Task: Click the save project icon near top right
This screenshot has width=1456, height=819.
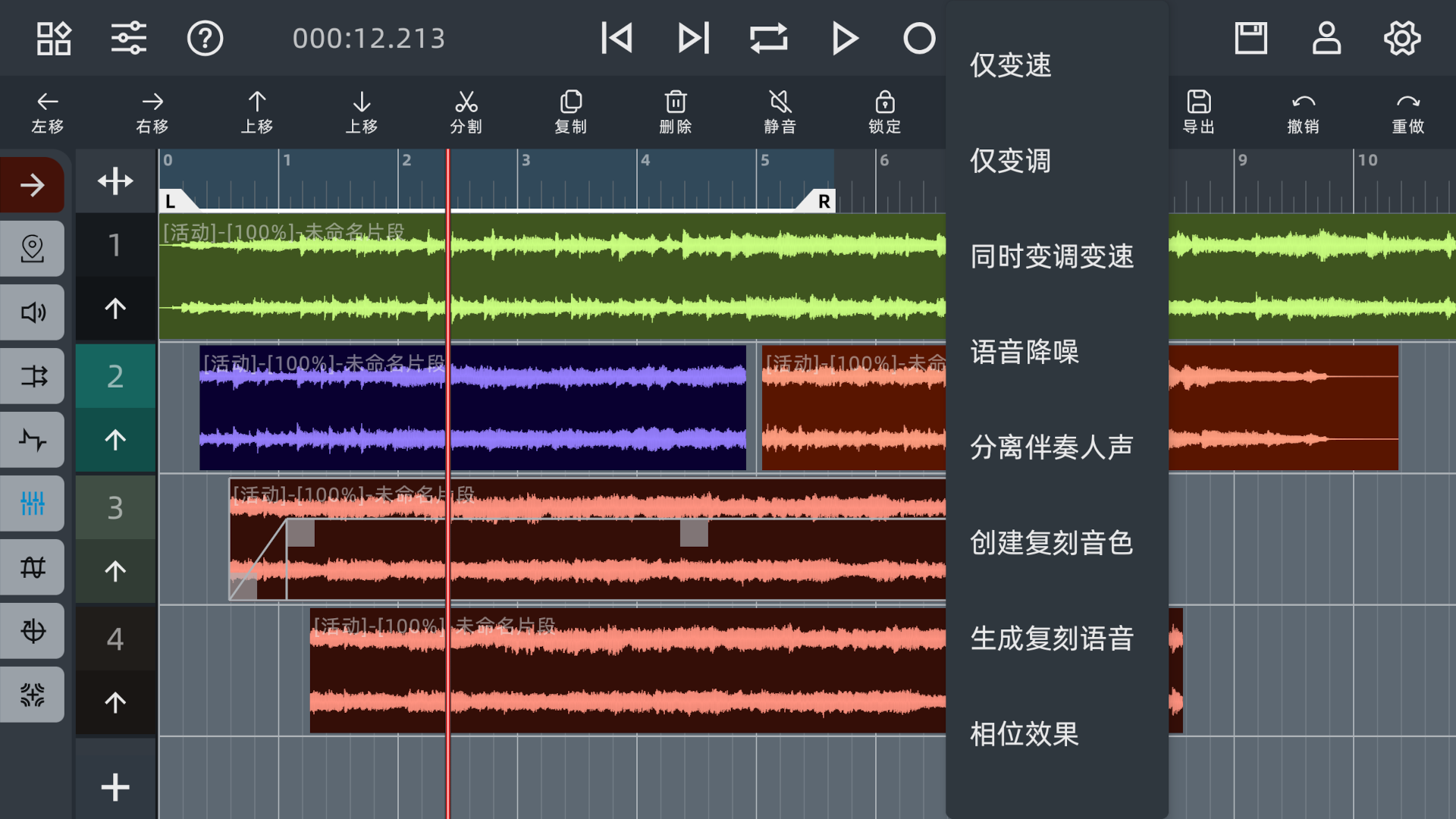Action: (x=1250, y=38)
